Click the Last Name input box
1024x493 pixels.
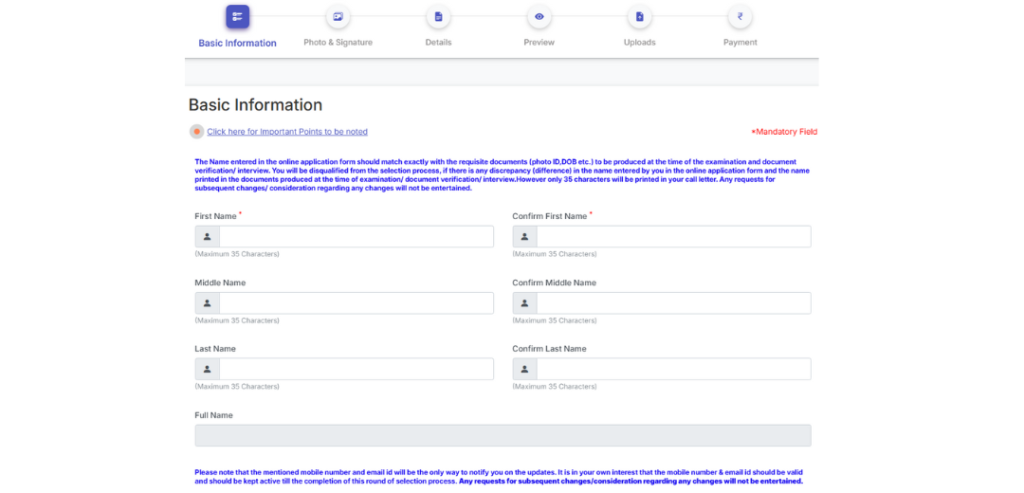point(356,369)
